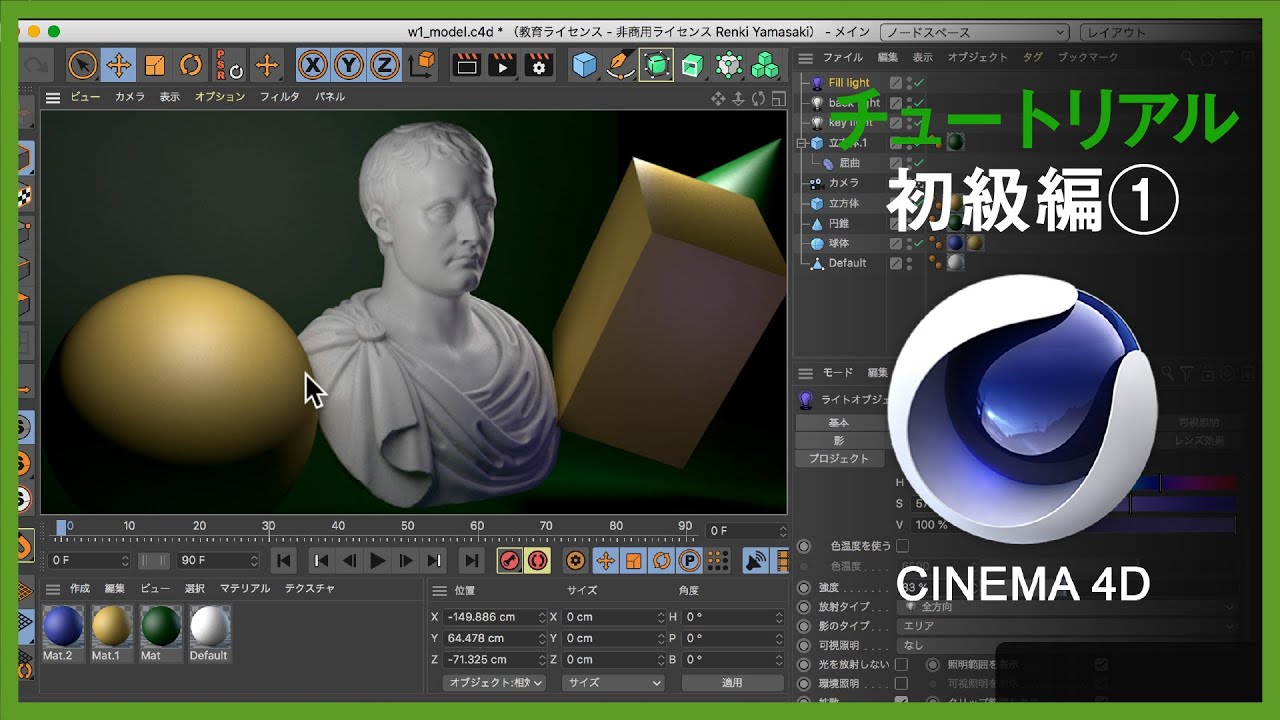Go to end of the timeline

click(472, 561)
